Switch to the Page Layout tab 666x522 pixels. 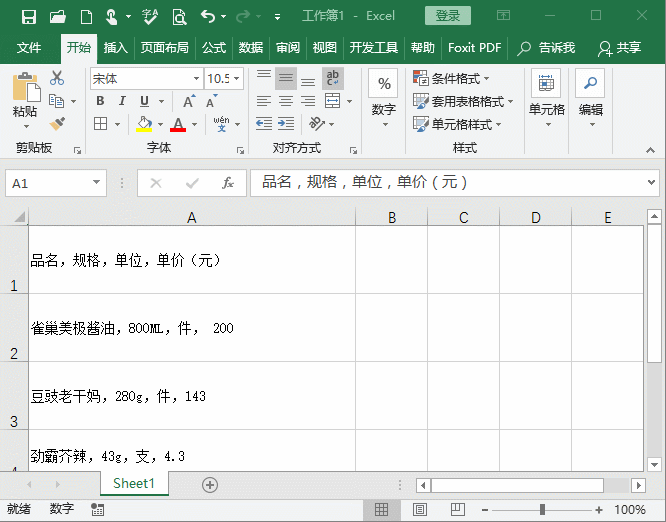(x=164, y=48)
